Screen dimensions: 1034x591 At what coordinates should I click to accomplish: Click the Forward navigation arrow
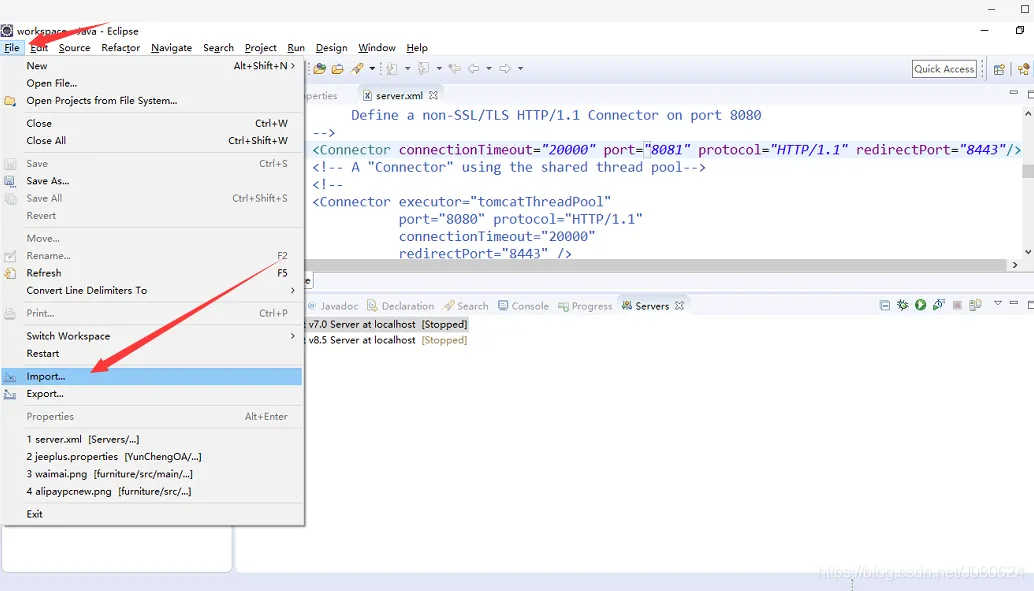[x=505, y=69]
